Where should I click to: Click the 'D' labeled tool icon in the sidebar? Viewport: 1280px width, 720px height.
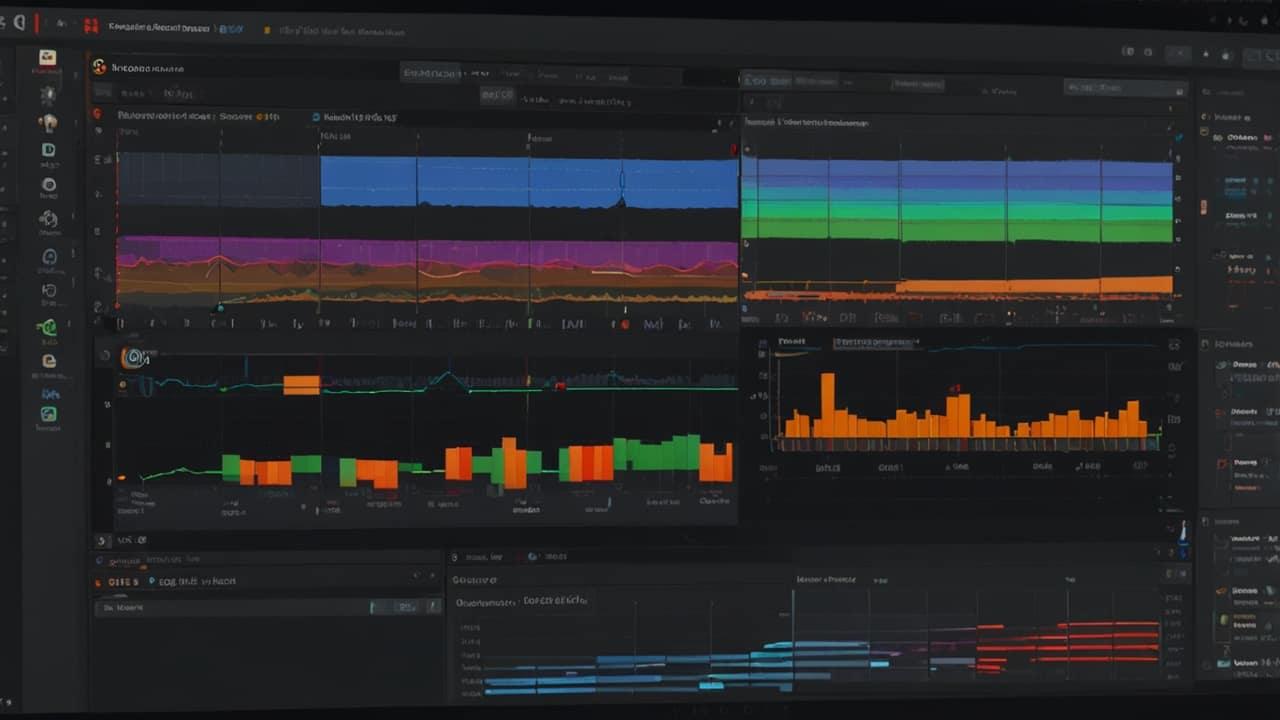click(x=48, y=150)
